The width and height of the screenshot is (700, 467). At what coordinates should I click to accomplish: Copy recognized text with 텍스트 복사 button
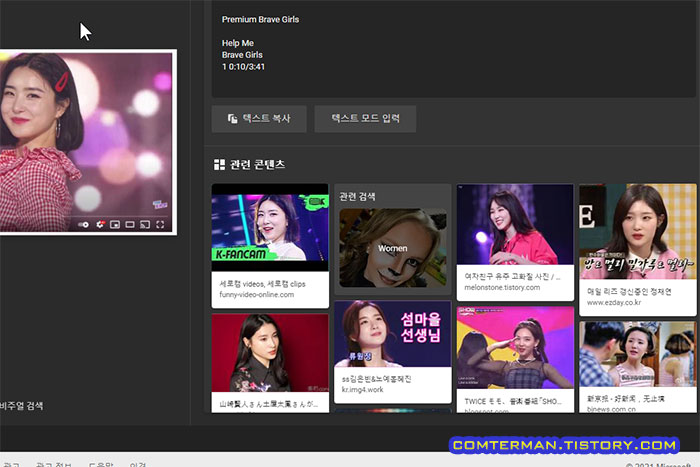point(259,119)
